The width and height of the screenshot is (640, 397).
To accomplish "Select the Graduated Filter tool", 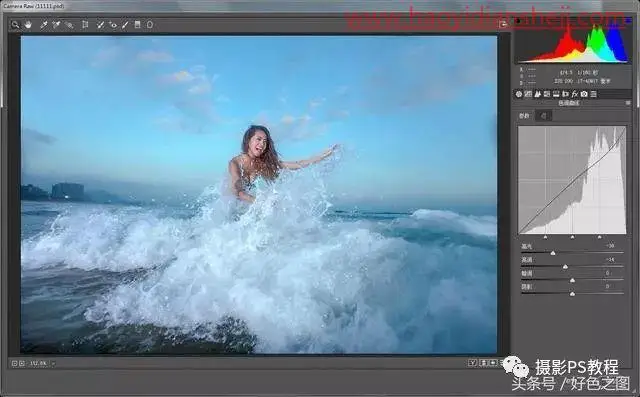I will (x=138, y=25).
